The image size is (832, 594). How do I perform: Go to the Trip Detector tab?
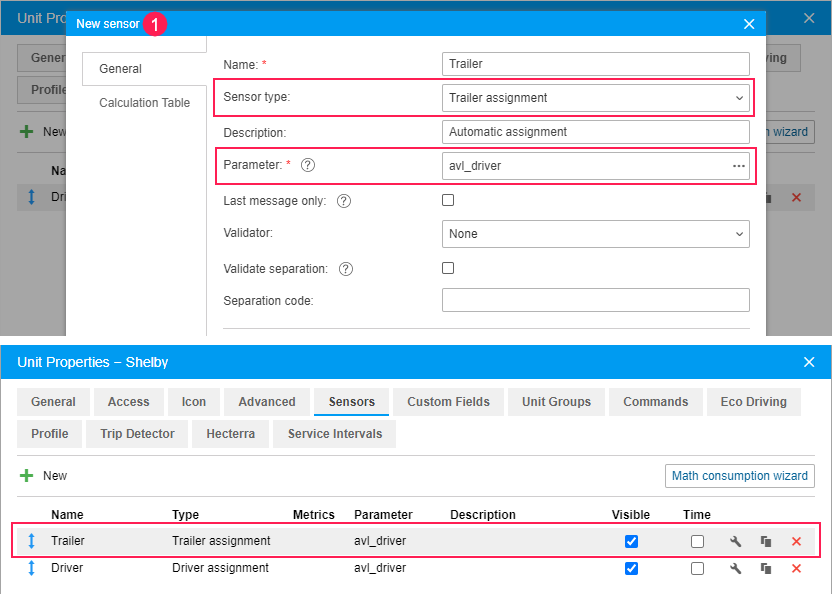pyautogui.click(x=137, y=434)
